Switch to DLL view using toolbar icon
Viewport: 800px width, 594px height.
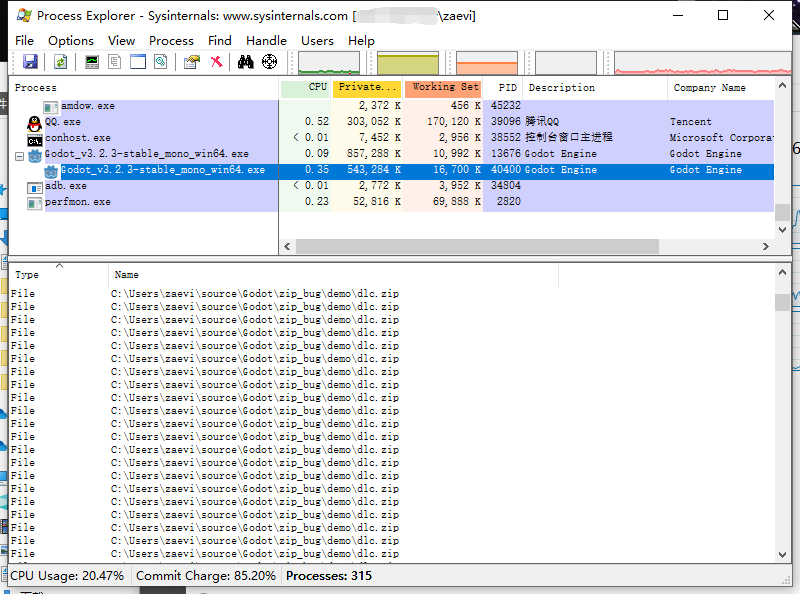[159, 61]
